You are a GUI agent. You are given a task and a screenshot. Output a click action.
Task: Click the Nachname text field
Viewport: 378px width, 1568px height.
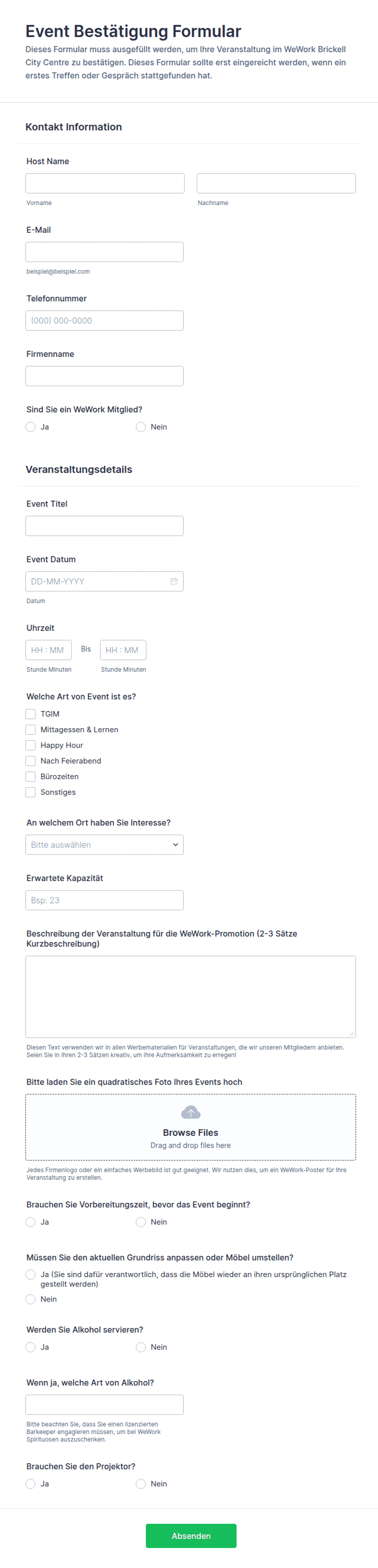[x=276, y=183]
